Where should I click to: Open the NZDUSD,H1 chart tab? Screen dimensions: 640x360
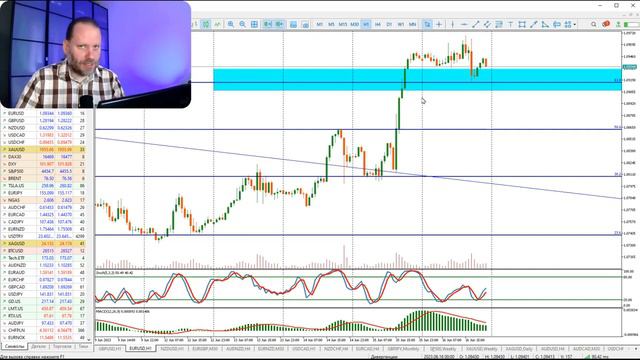point(171,349)
